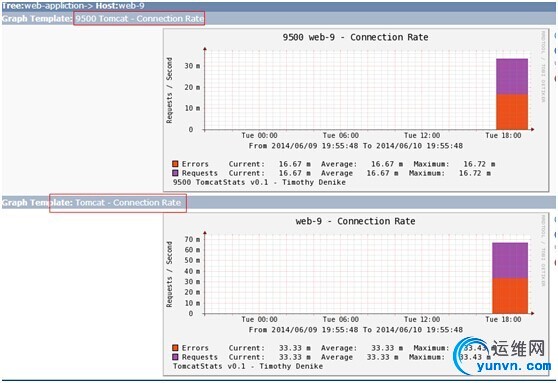Viewport: 558px width, 383px height.
Task: Open the Tomcat - Connection Rate template without 9500
Action: coord(128,203)
